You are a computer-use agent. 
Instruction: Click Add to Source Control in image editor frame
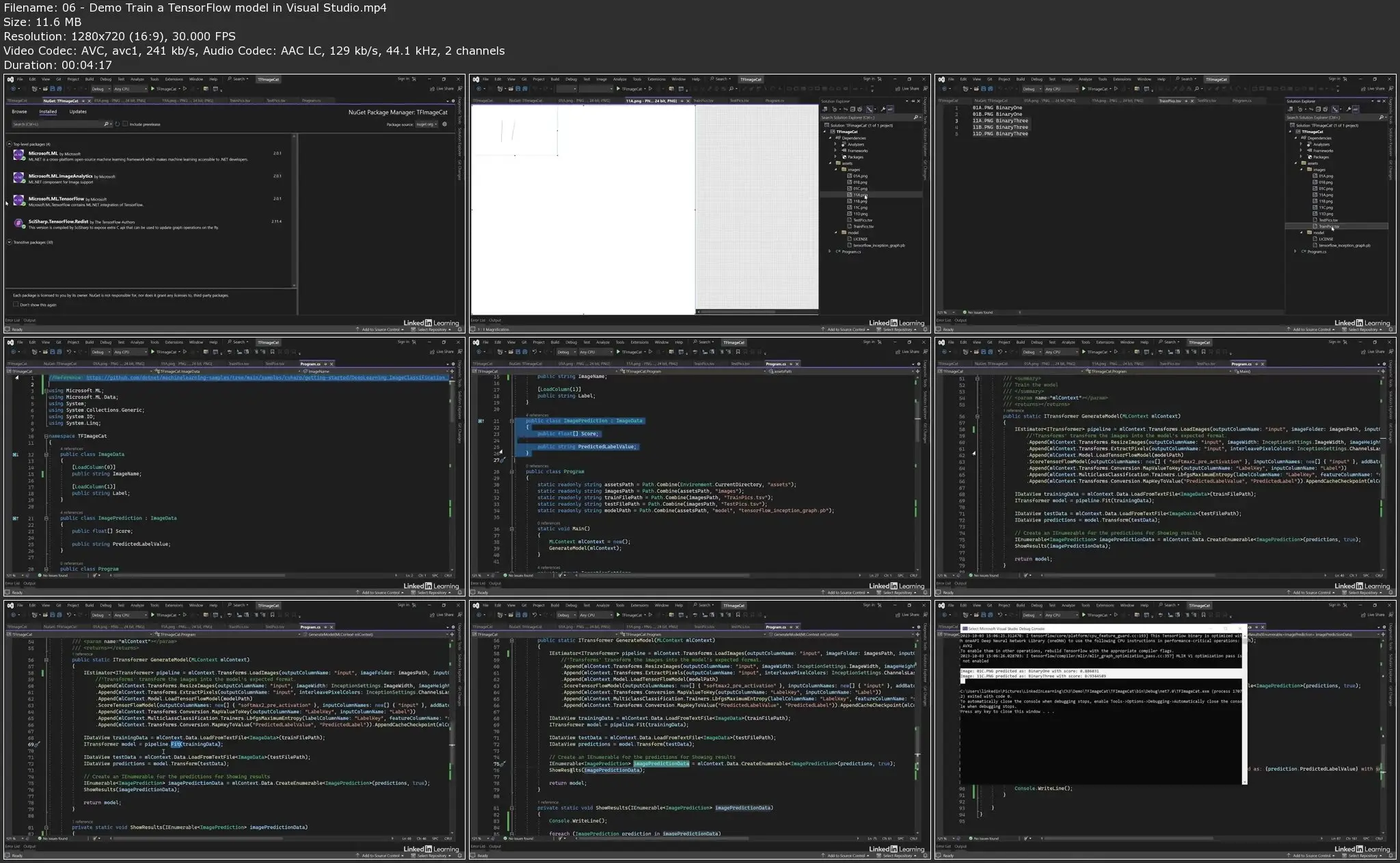(x=846, y=329)
